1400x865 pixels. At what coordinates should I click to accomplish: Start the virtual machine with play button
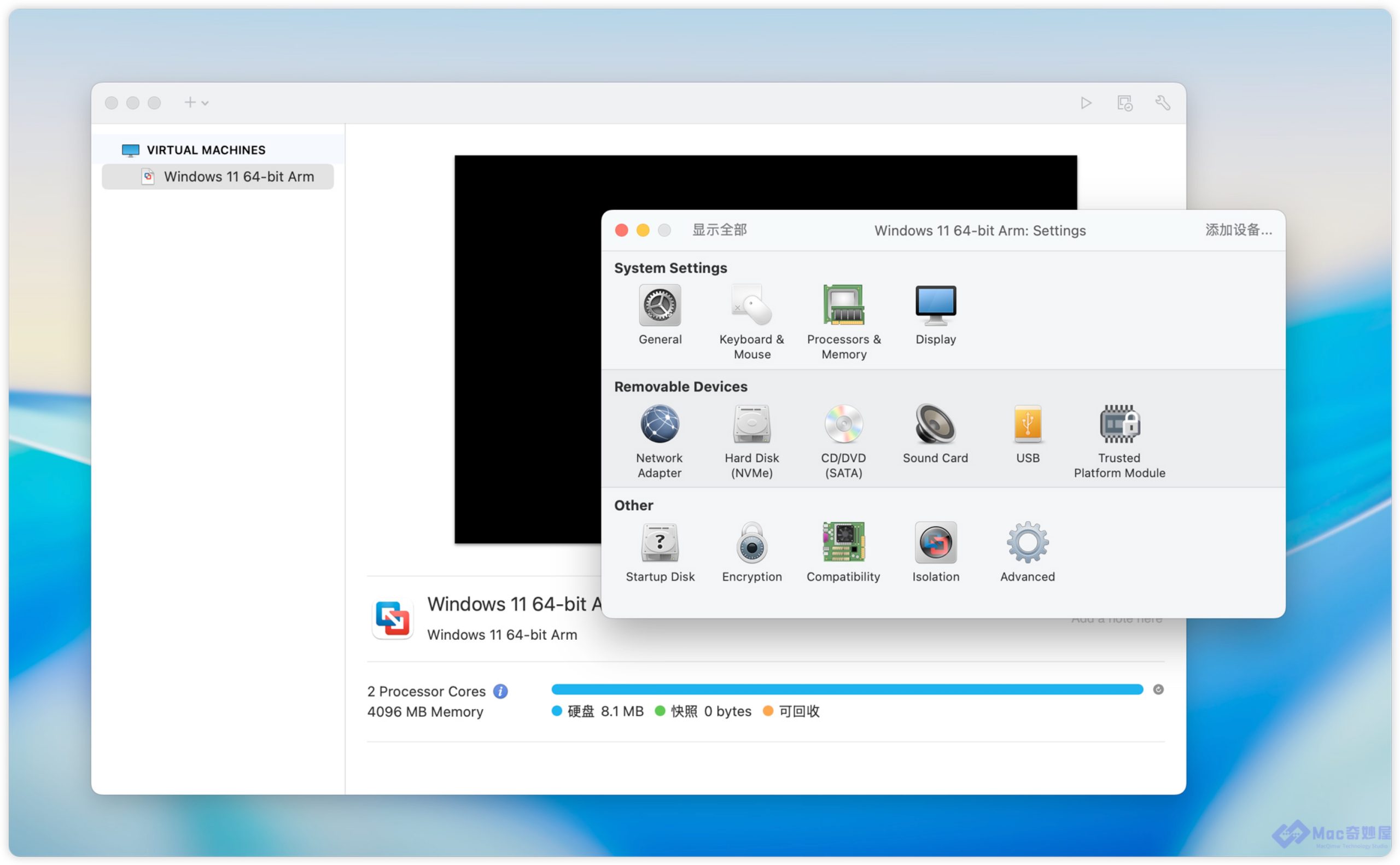1086,103
